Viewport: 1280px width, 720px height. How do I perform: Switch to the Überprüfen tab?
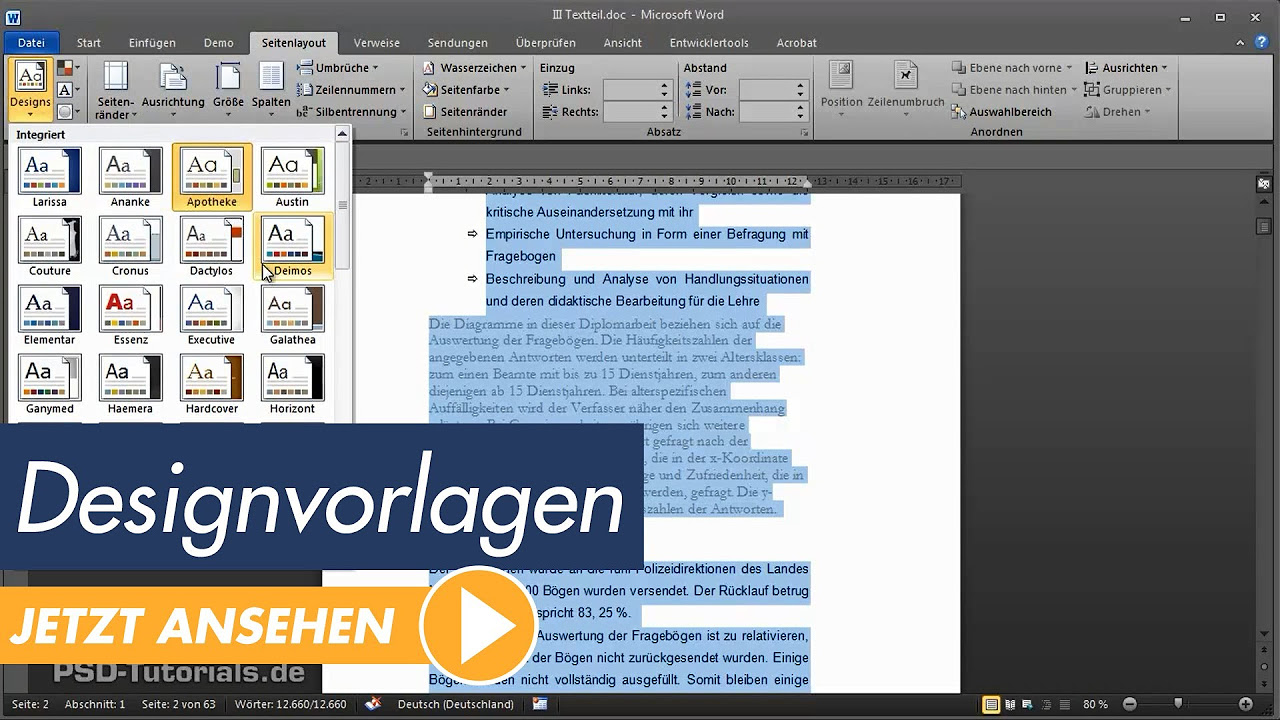[x=546, y=43]
